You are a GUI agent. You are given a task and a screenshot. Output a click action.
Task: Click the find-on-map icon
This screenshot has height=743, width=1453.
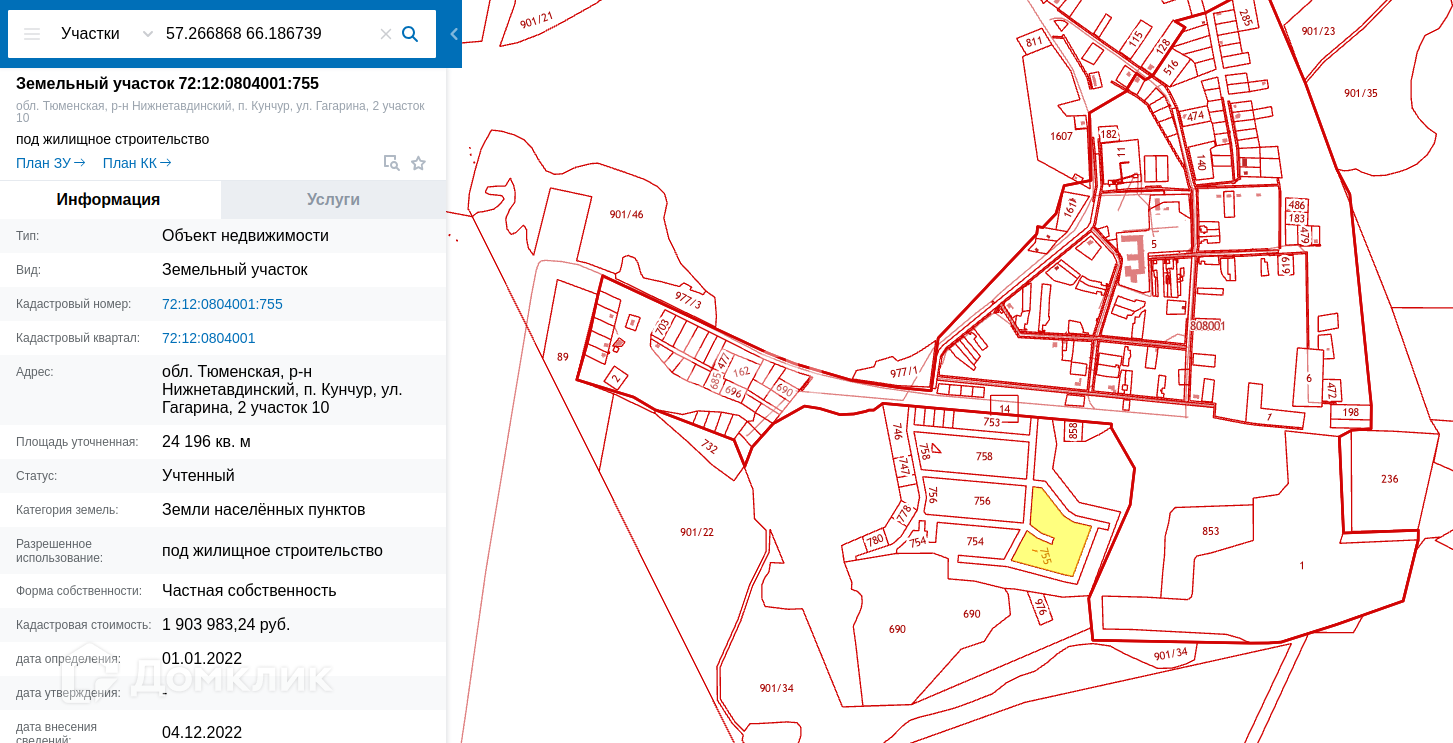pyautogui.click(x=391, y=163)
